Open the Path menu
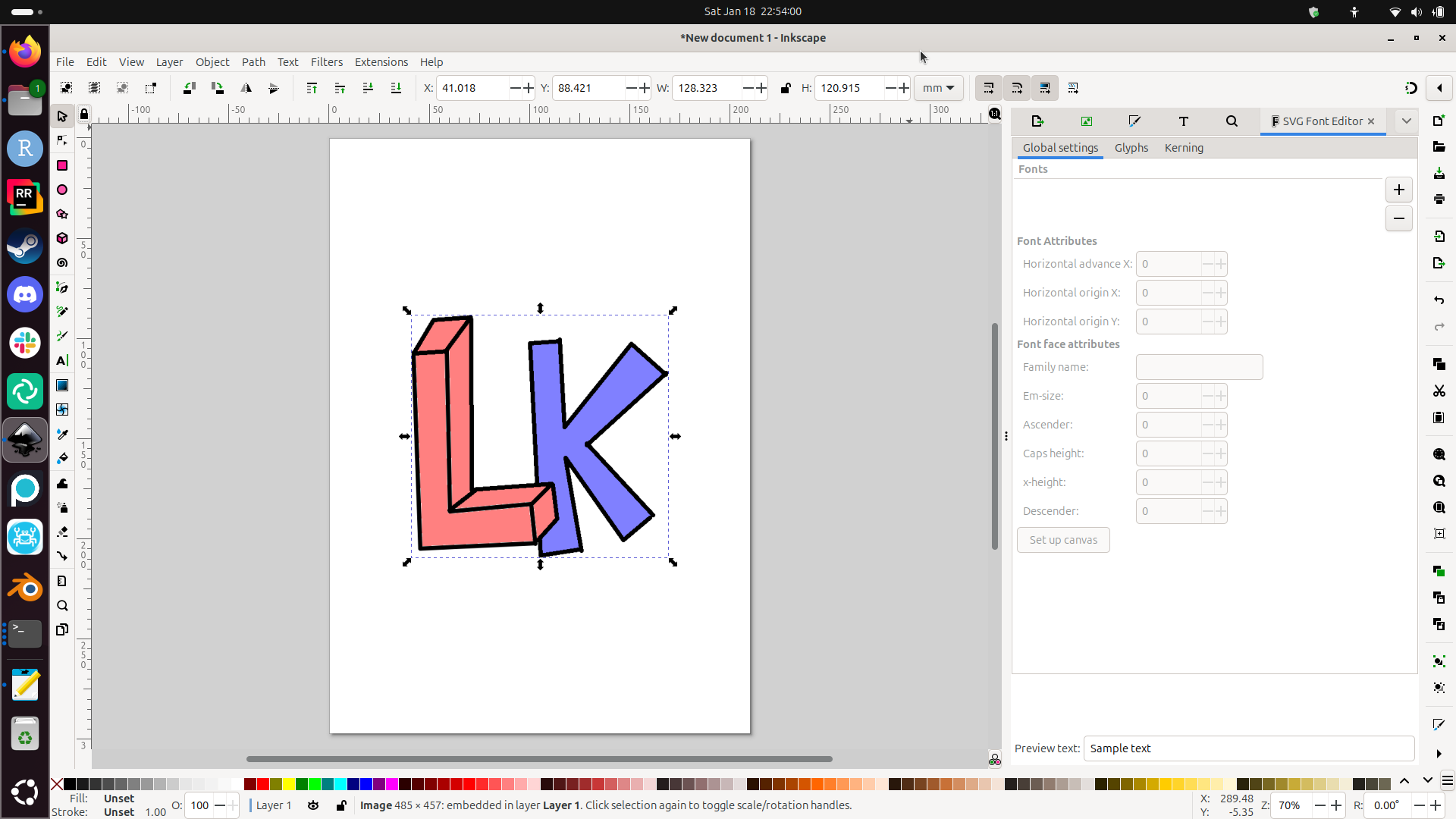Screen dimensions: 1456x819 tap(253, 62)
